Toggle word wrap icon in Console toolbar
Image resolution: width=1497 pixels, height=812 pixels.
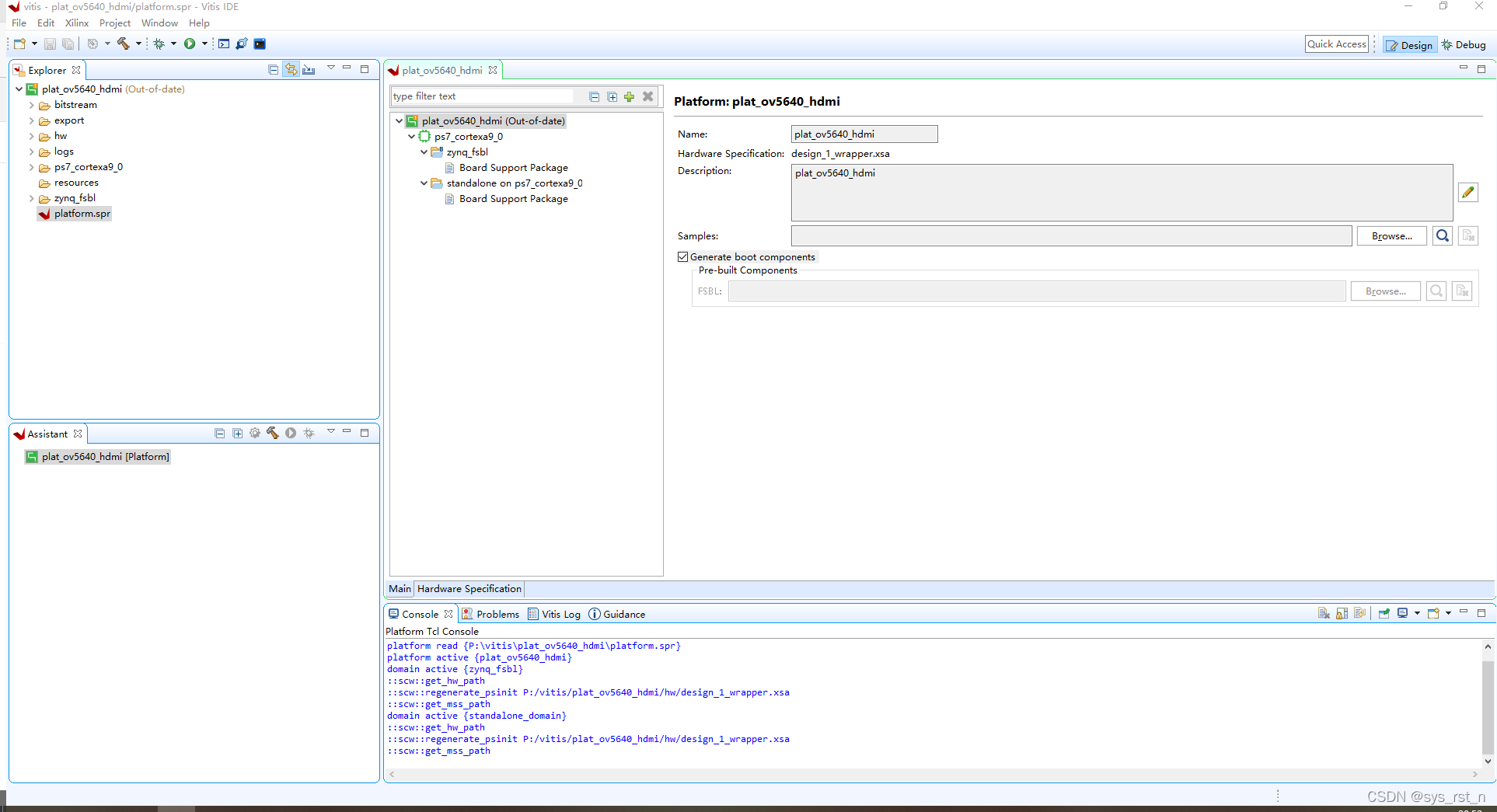[1359, 614]
